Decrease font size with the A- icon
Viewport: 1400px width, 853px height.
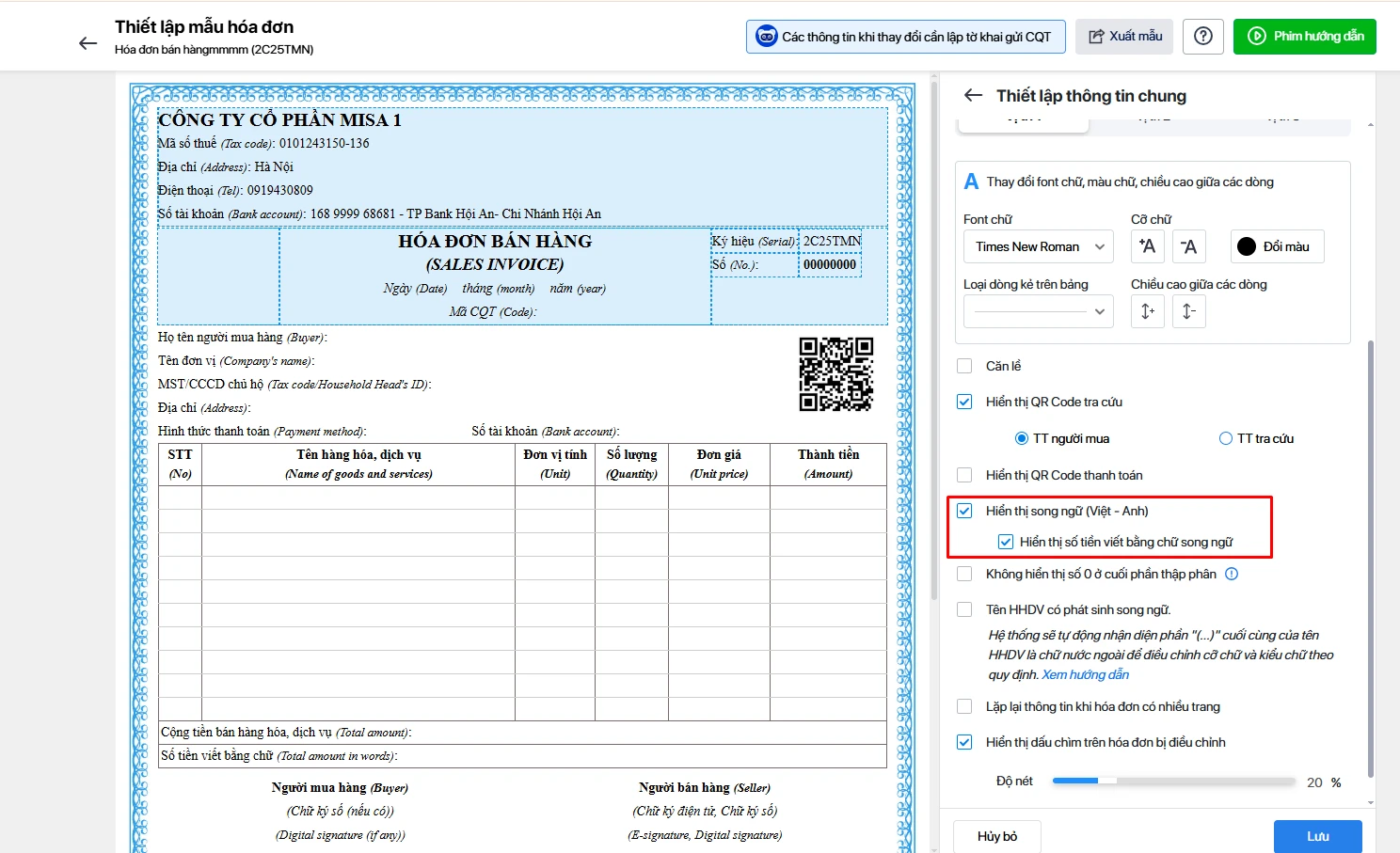tap(1188, 246)
